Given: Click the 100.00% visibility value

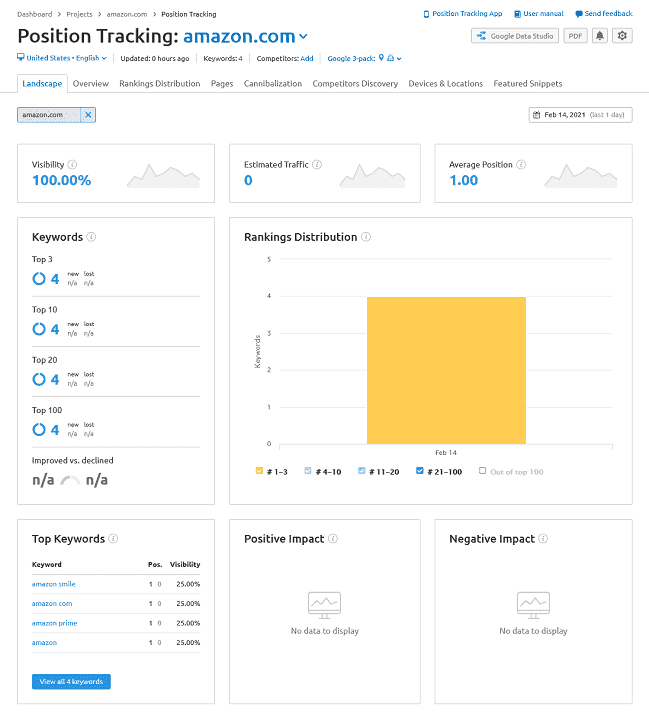Looking at the screenshot, I should tap(61, 180).
